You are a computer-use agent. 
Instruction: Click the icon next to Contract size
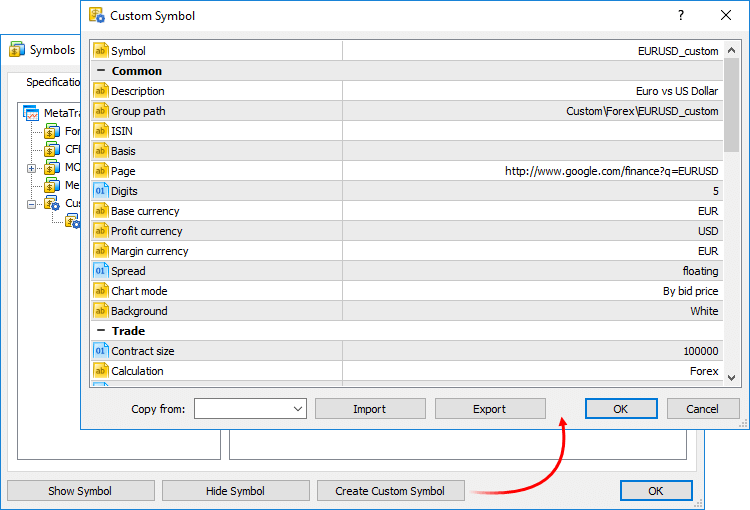(100, 351)
